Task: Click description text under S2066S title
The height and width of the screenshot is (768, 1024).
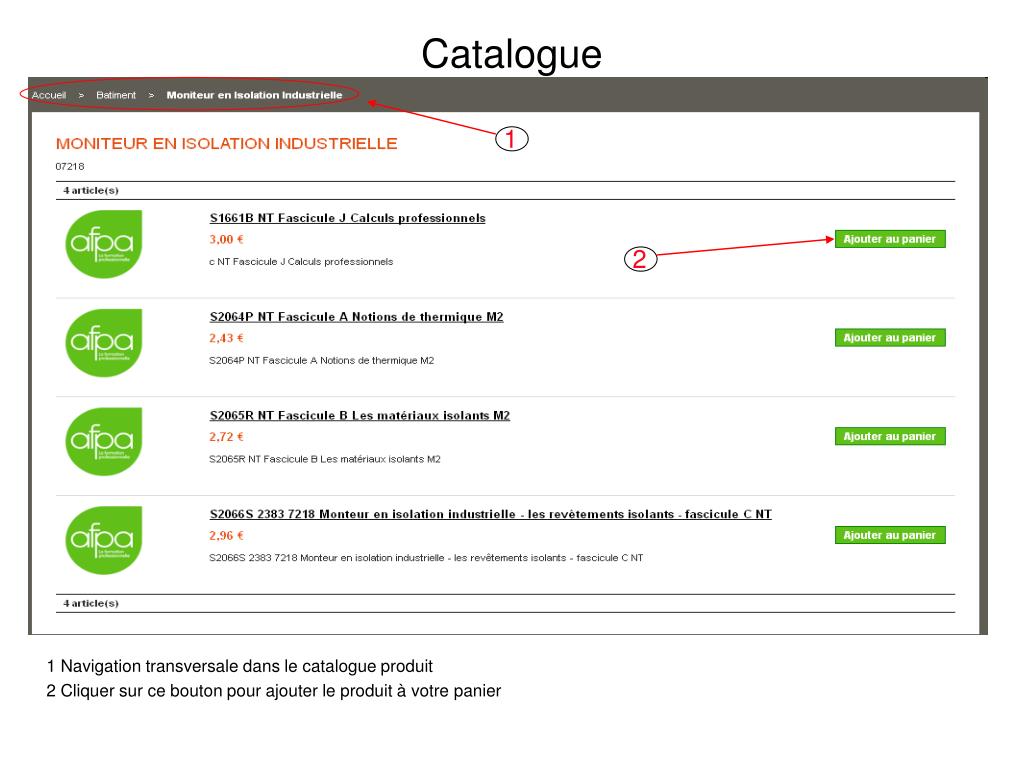Action: (426, 558)
